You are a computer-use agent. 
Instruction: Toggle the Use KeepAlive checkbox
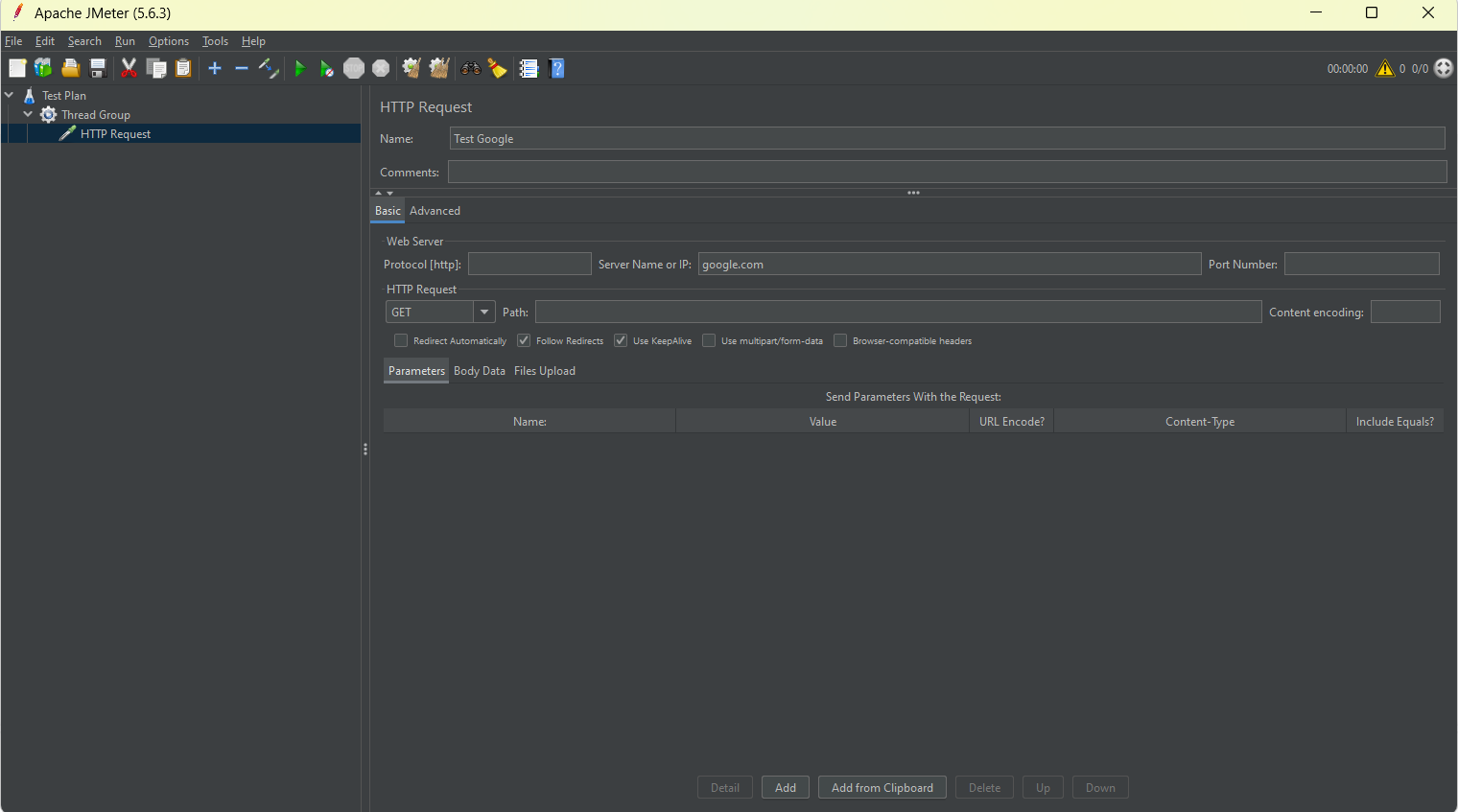click(x=621, y=340)
